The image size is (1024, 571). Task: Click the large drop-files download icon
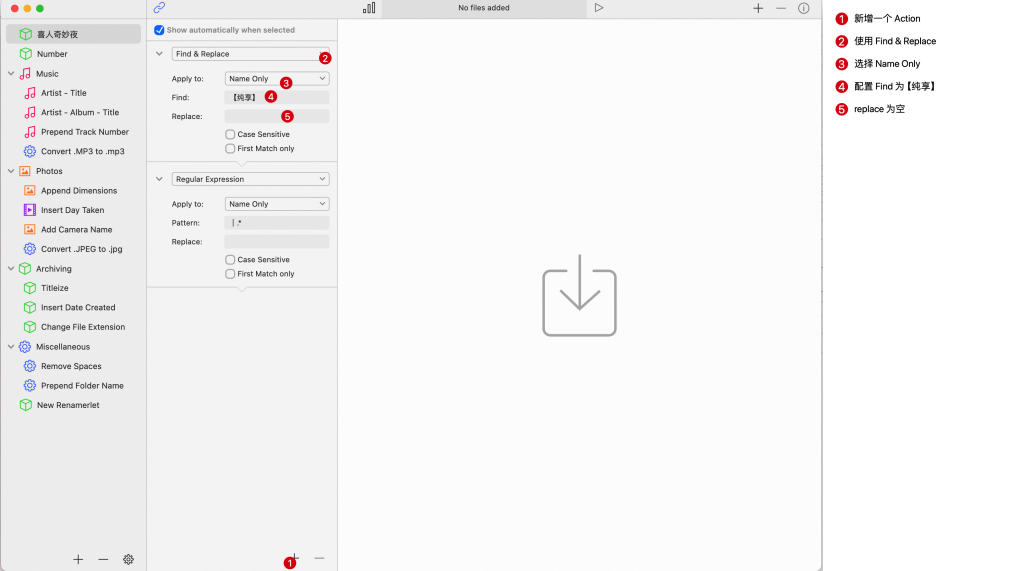pos(579,301)
